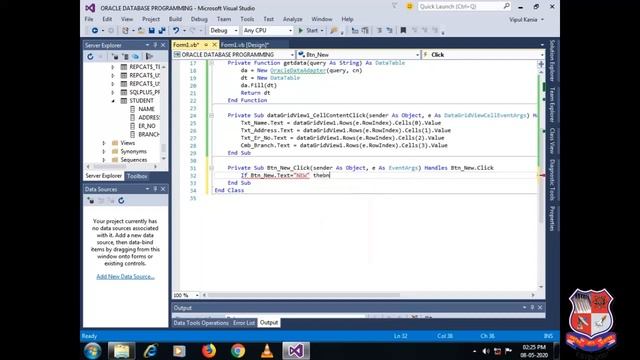Click the Visual Studio logo icon
This screenshot has width=640, height=360.
tap(90, 8)
